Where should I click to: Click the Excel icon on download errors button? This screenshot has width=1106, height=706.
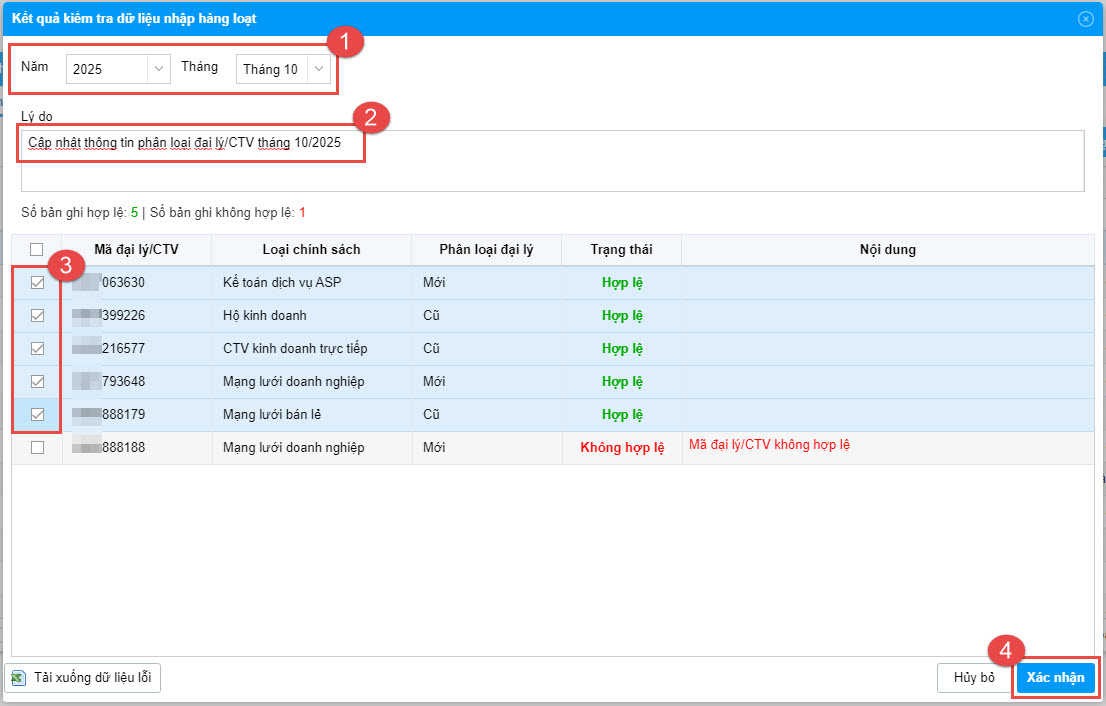18,677
